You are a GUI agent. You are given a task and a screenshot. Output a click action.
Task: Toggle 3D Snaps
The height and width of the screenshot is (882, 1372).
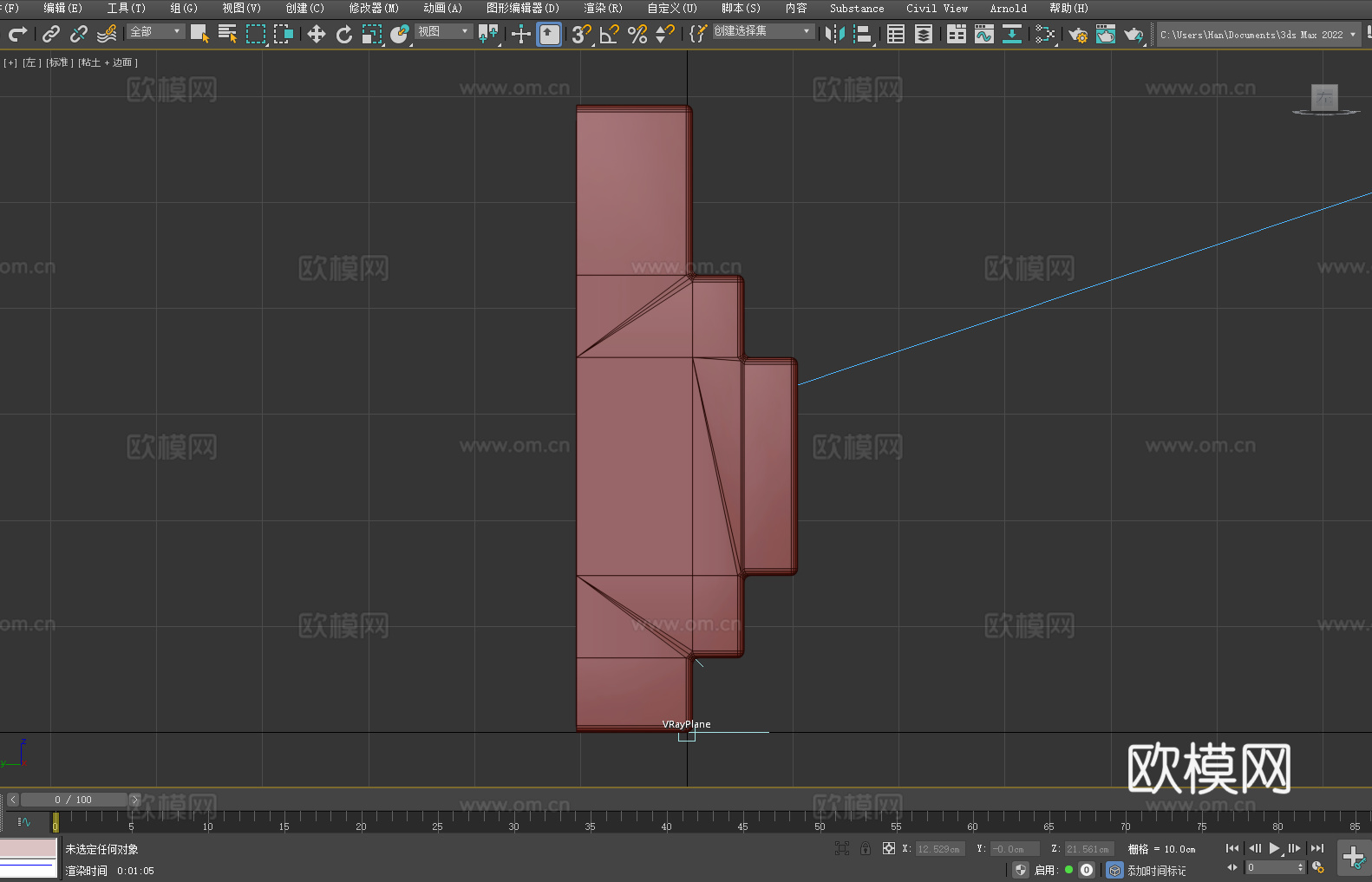581,34
